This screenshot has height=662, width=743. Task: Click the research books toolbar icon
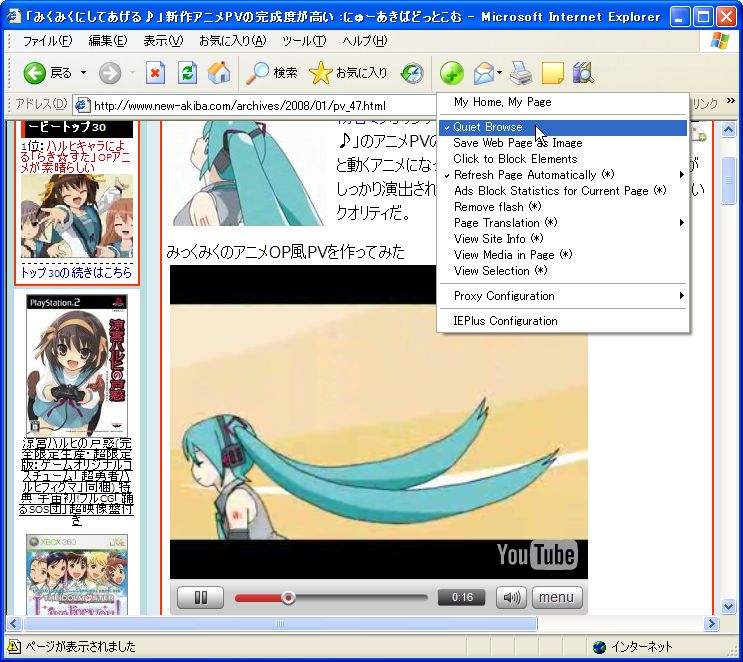[583, 73]
